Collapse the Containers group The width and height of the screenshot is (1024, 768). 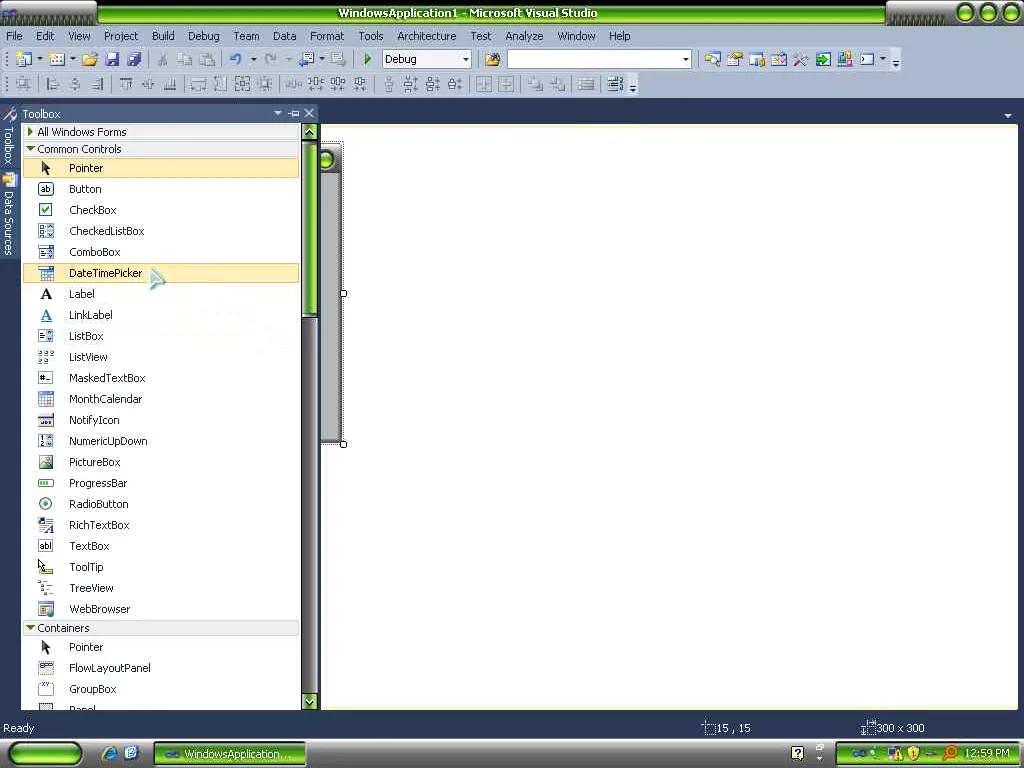(x=31, y=628)
